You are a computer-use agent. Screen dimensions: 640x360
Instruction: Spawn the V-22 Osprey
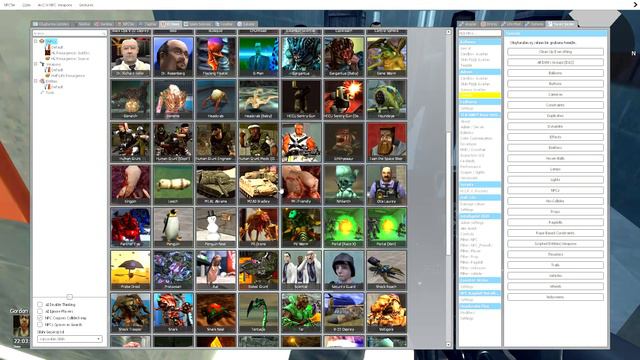[x=344, y=313]
